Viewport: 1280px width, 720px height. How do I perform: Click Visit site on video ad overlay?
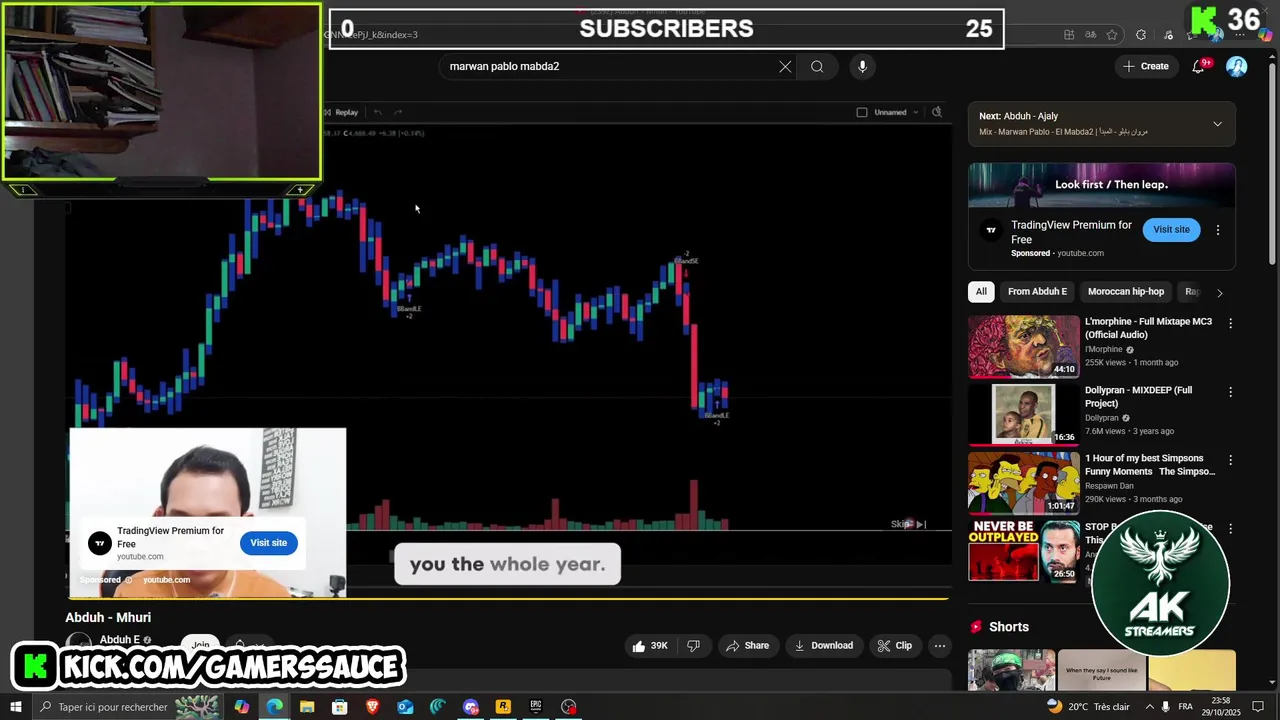[268, 543]
